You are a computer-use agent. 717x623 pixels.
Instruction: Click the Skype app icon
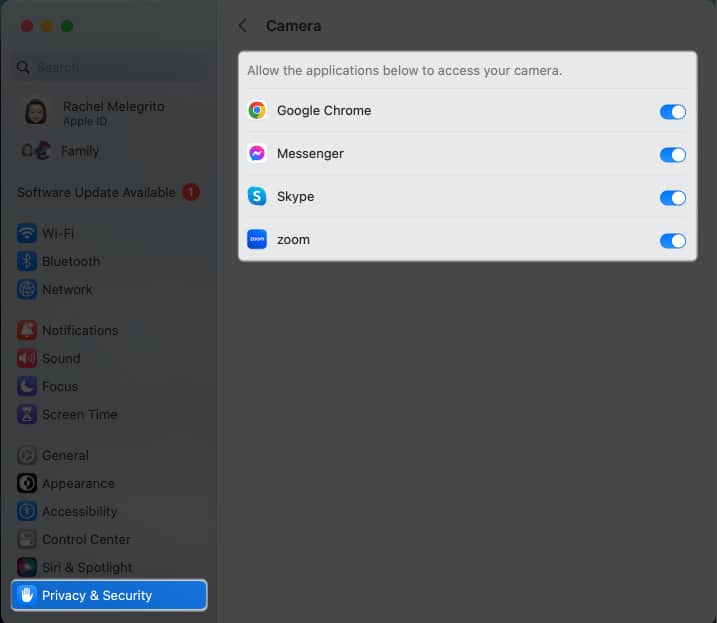[257, 196]
